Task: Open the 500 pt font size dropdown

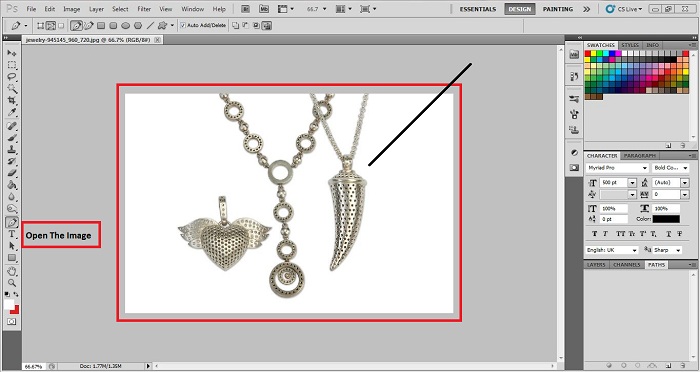Action: tap(632, 183)
